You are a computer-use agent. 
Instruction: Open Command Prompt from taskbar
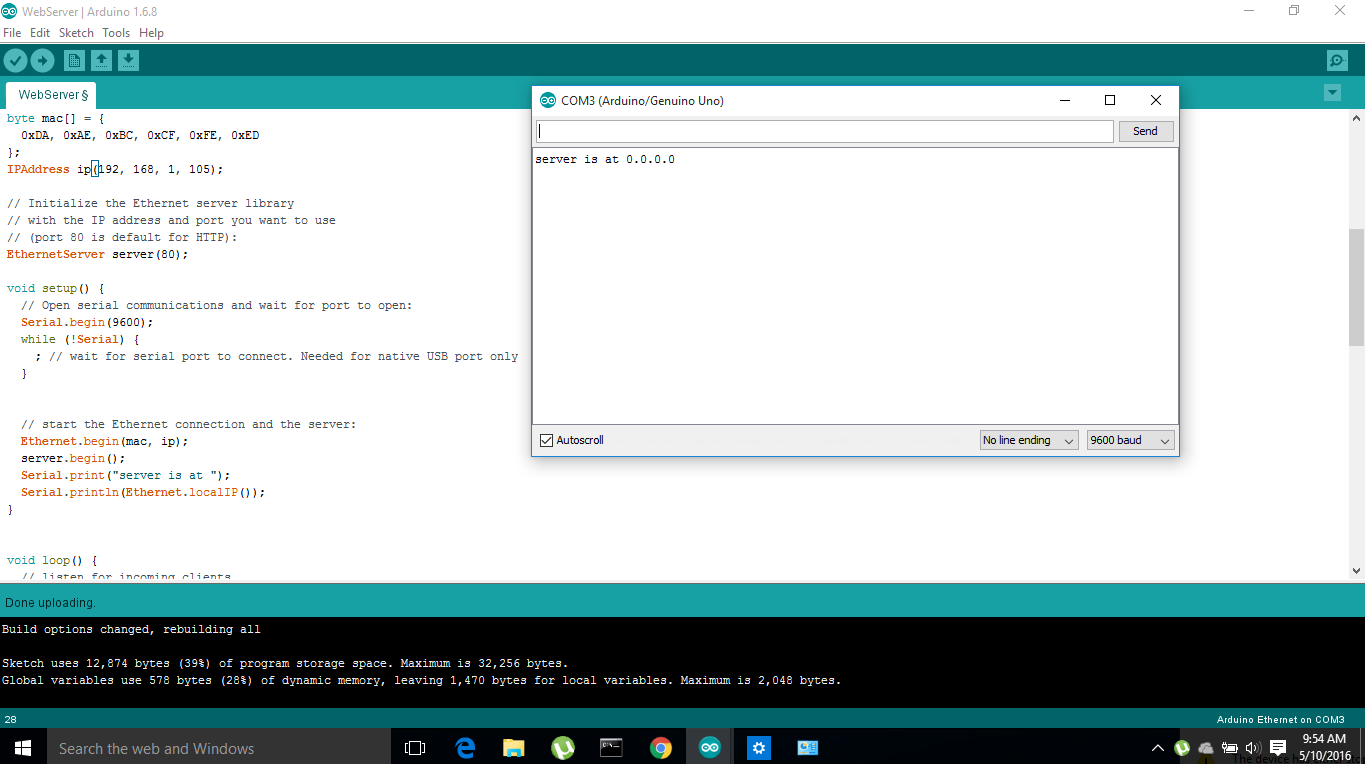click(612, 747)
